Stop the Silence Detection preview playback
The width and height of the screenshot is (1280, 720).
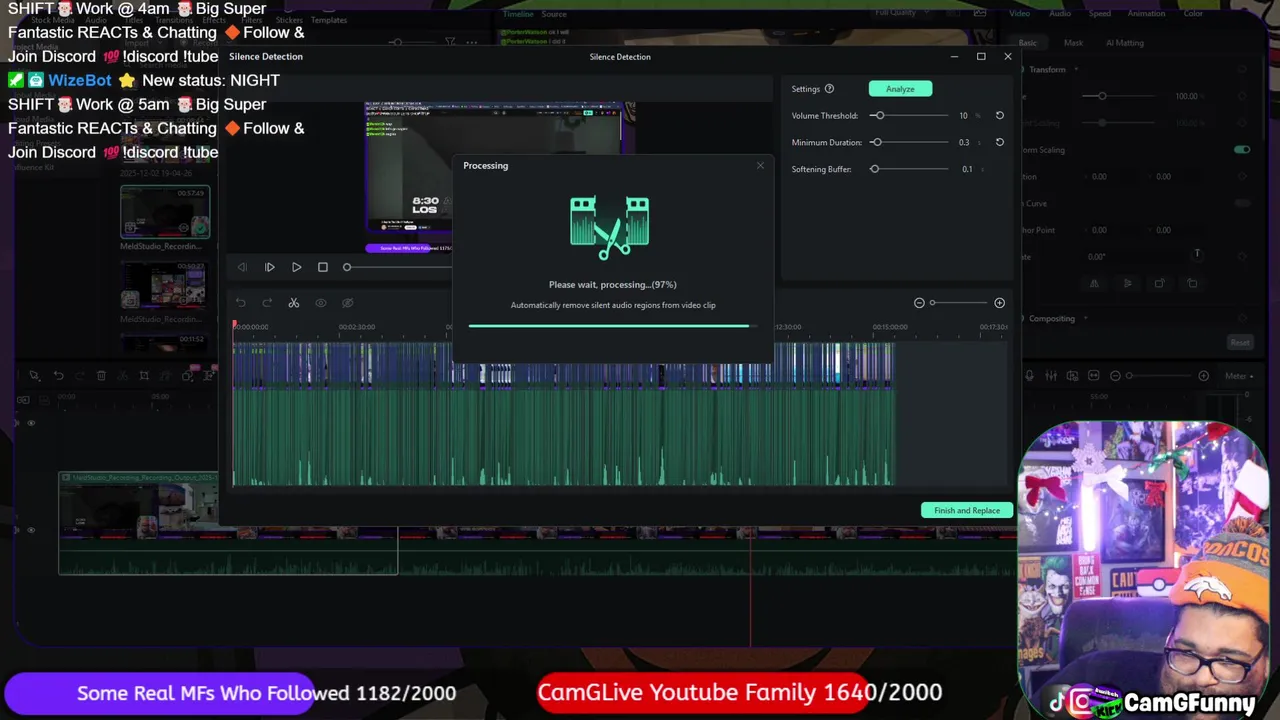click(322, 267)
